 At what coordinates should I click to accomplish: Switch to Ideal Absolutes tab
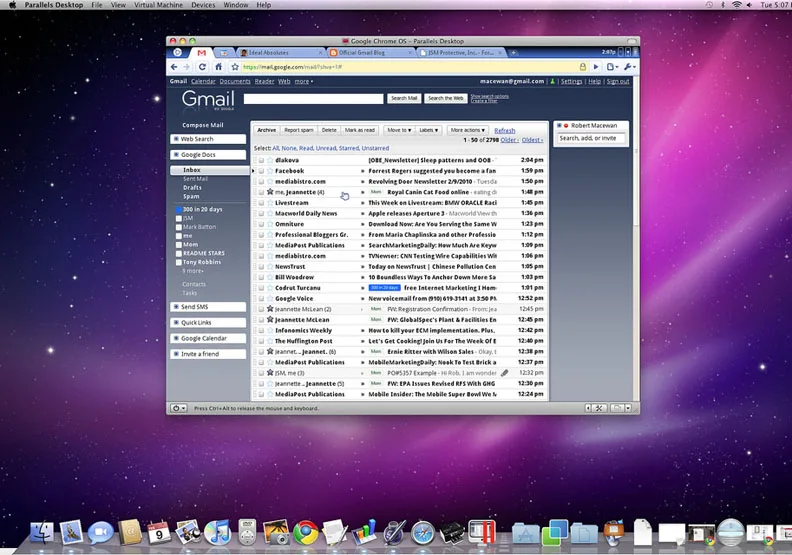280,53
